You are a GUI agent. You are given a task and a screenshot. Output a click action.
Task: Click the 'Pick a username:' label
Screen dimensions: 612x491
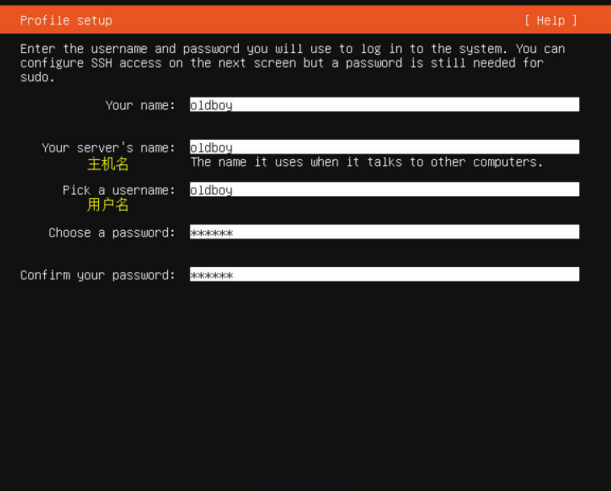coord(119,190)
